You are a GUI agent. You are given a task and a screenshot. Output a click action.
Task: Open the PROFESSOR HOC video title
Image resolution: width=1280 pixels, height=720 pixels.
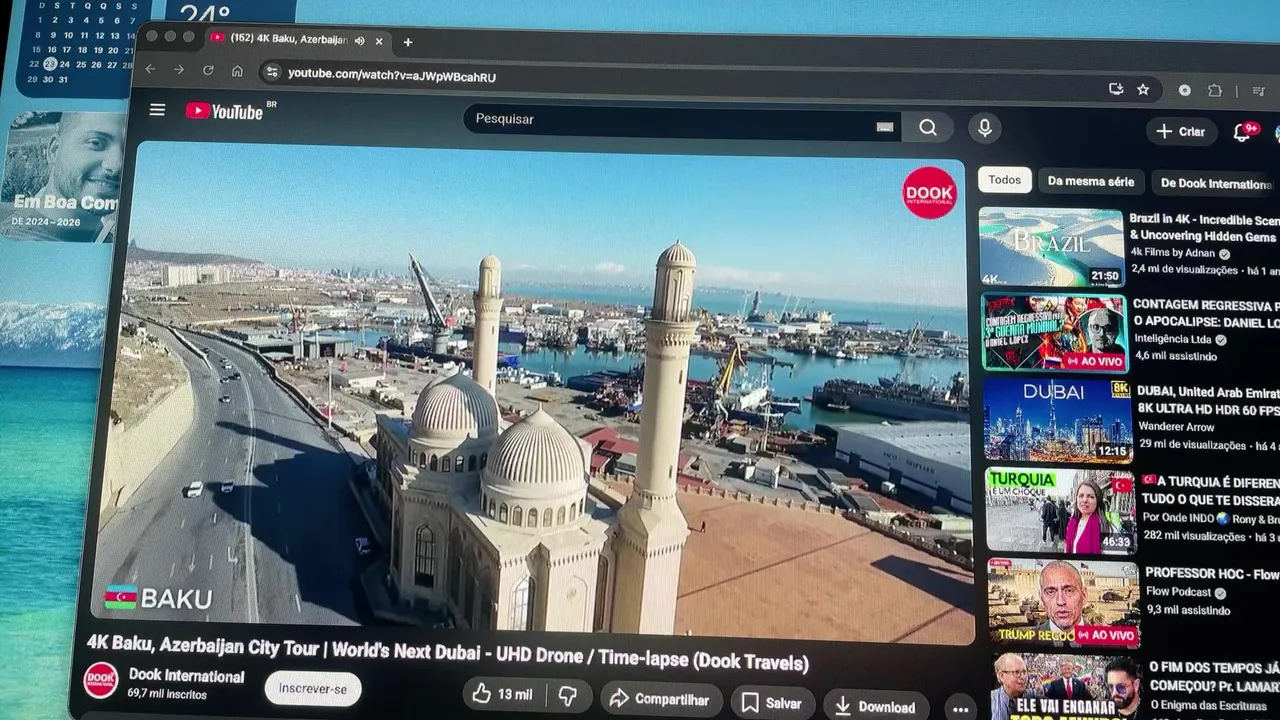[1212, 574]
